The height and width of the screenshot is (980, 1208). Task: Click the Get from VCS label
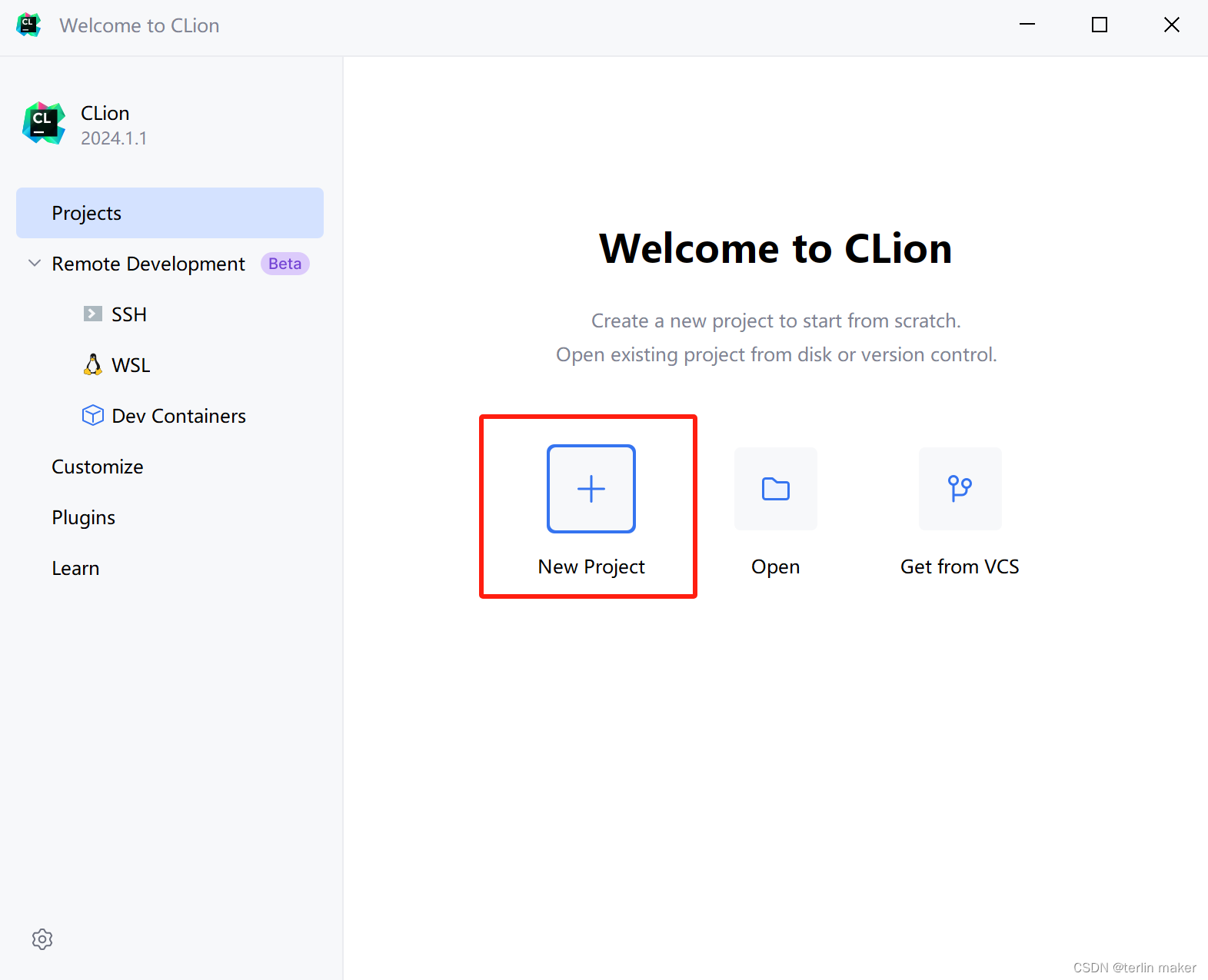(960, 566)
